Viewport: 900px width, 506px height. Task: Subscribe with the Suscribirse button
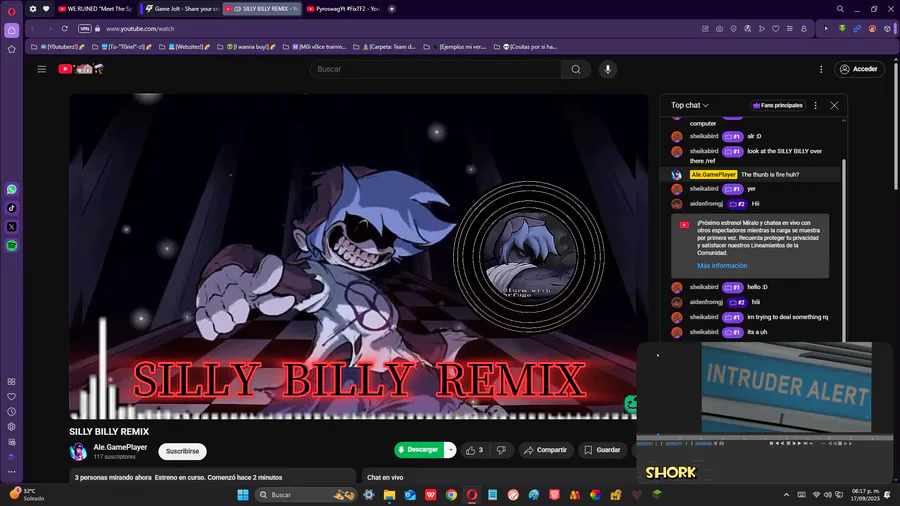[x=183, y=451]
